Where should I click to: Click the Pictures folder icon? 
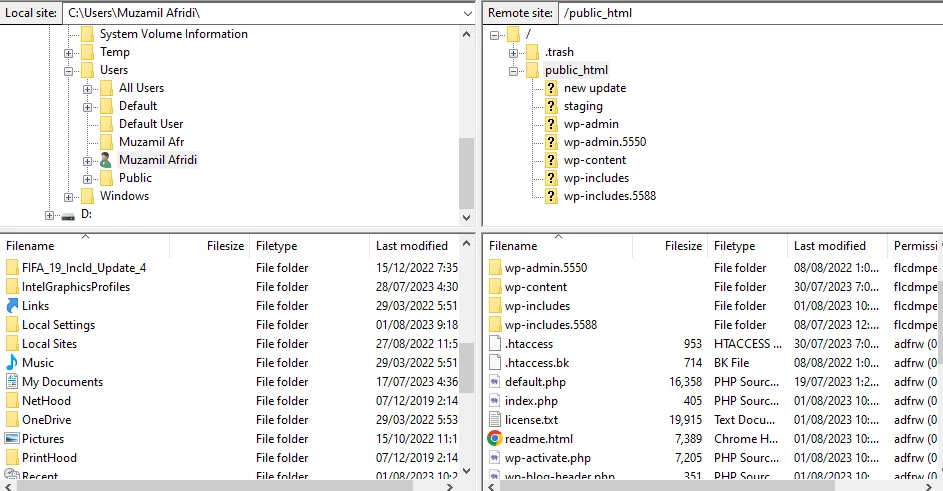[12, 439]
